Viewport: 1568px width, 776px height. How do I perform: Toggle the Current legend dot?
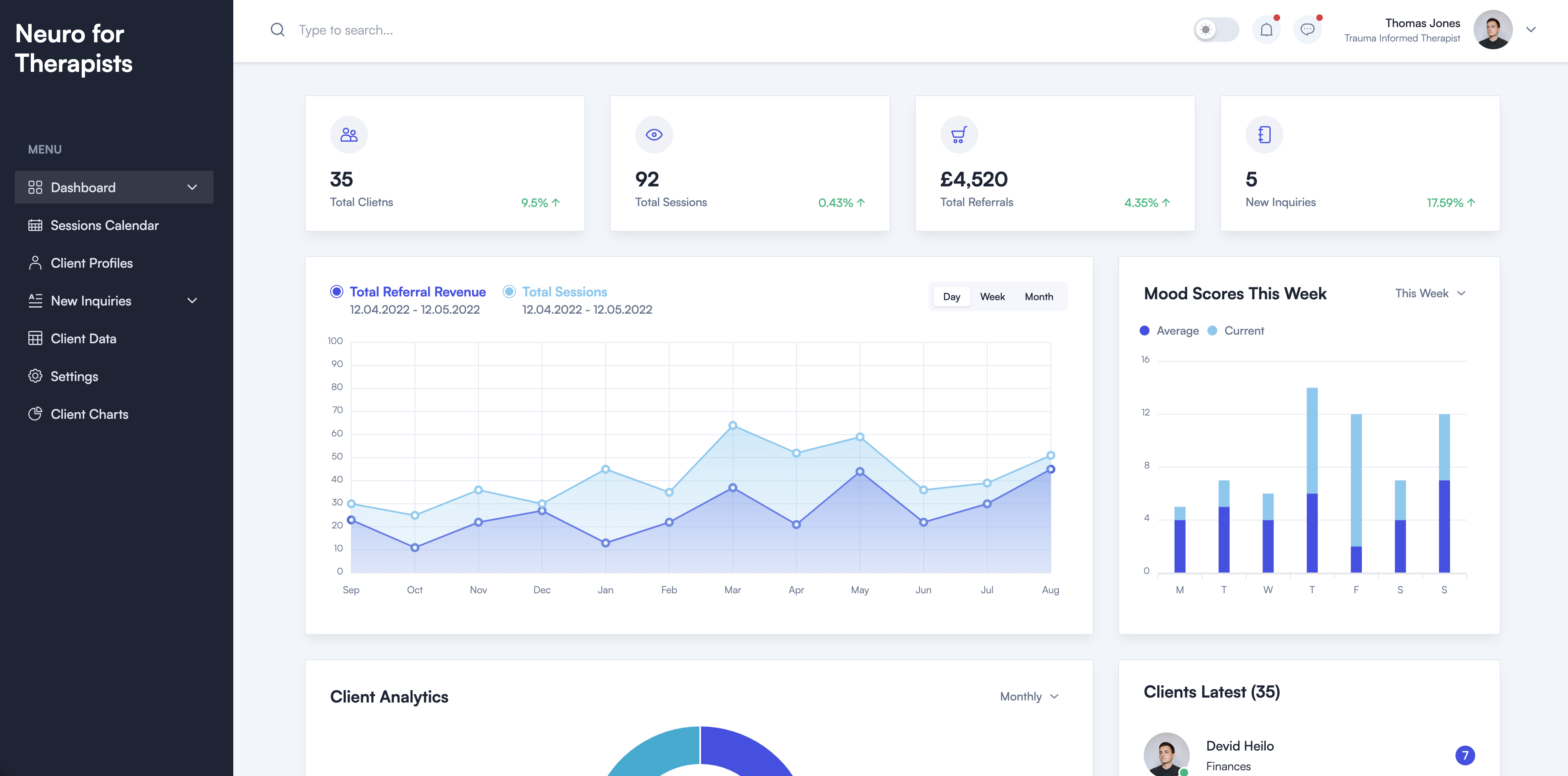[1212, 331]
